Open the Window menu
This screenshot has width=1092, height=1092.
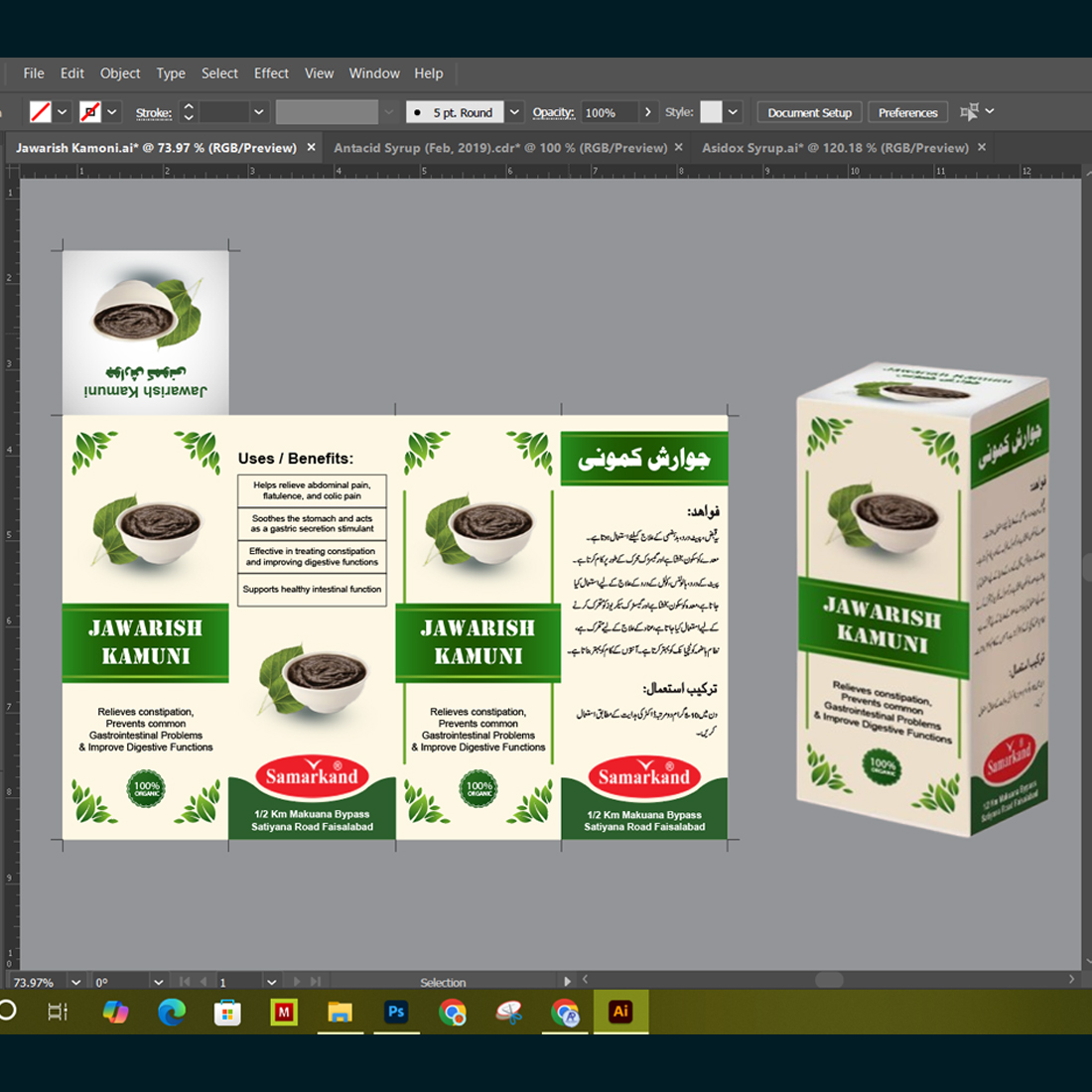[x=374, y=73]
